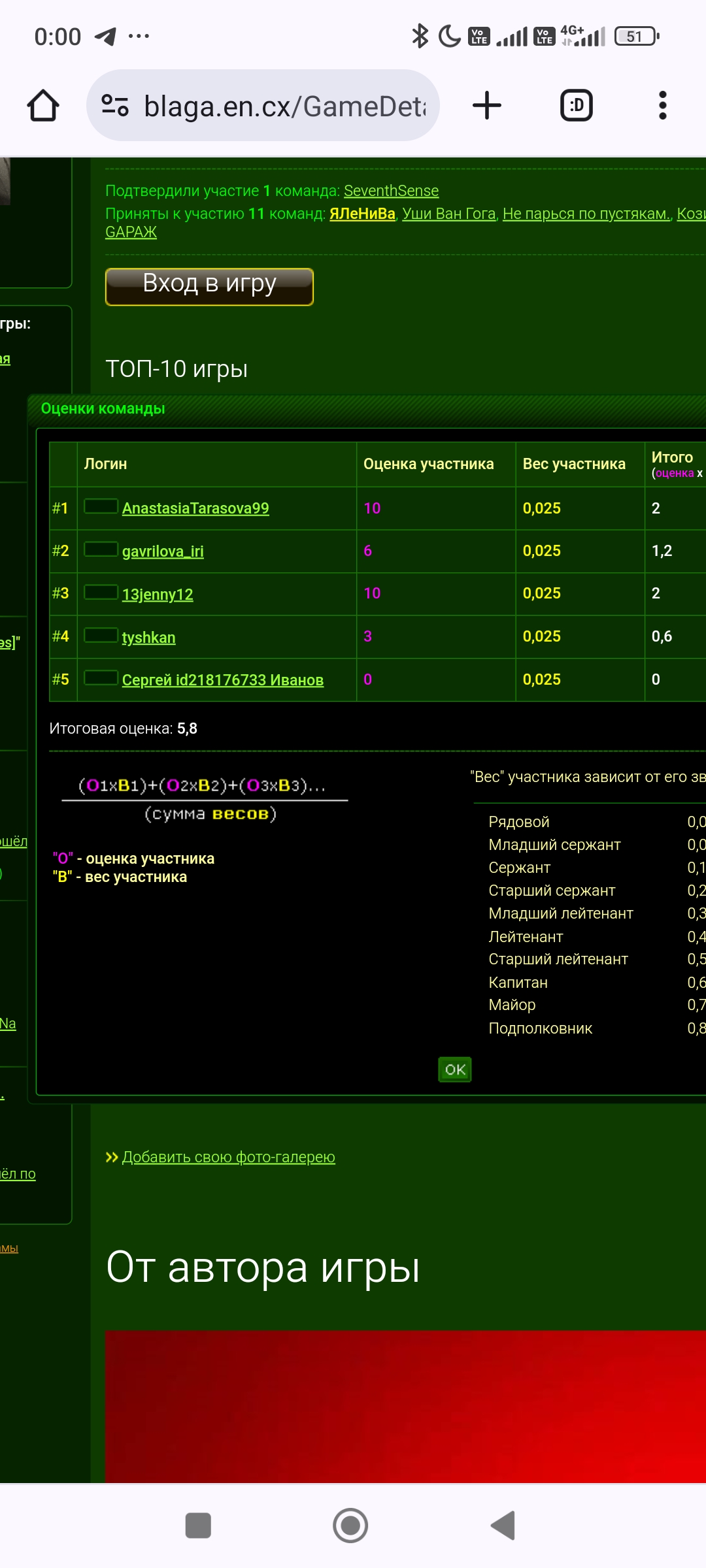Open "Сергей id218176733 Иванов" profile link
Screen dimensions: 706x1568
point(222,680)
